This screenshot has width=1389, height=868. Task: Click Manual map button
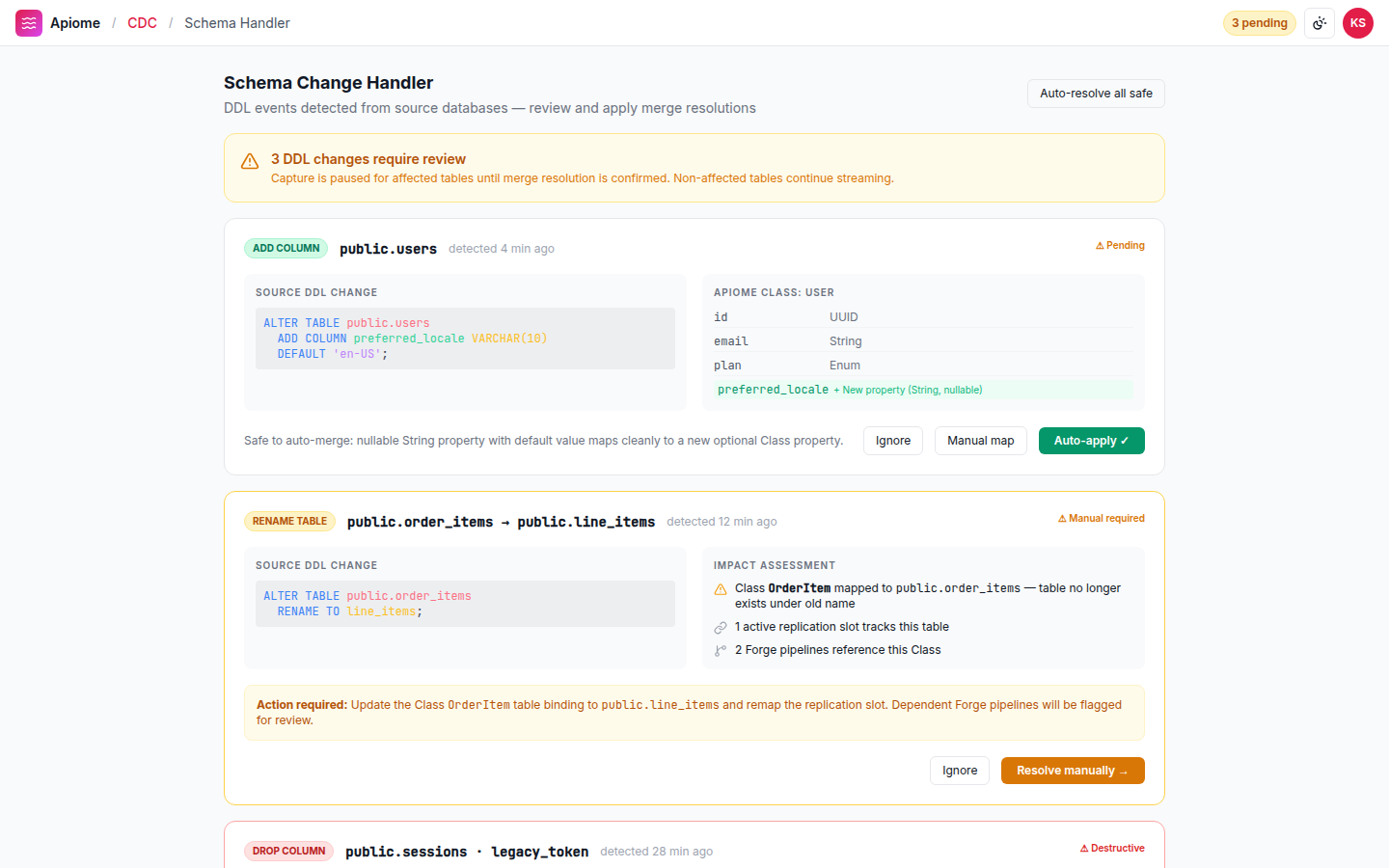981,441
